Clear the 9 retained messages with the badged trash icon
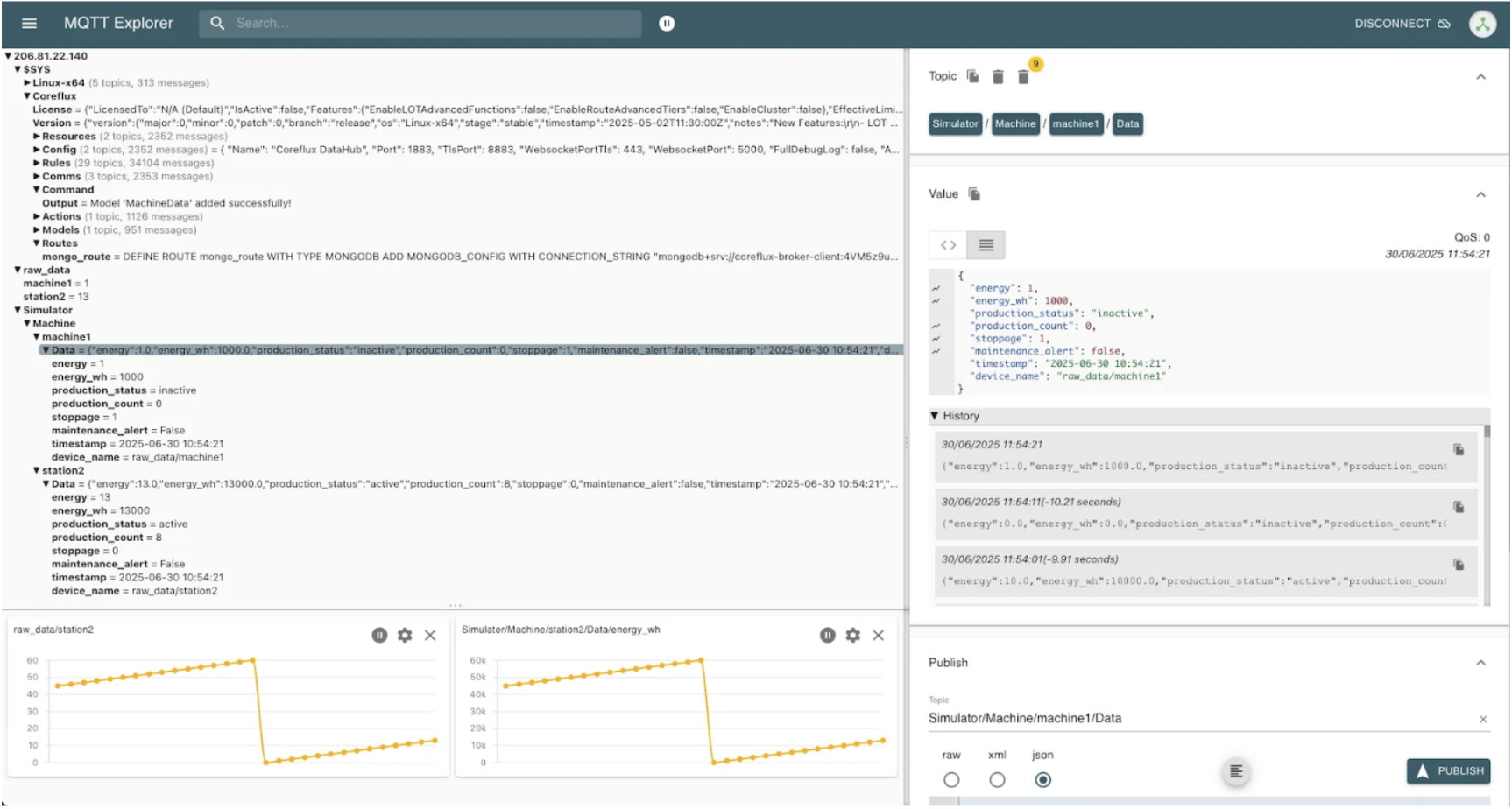Viewport: 1512px width, 809px height. coord(1024,76)
